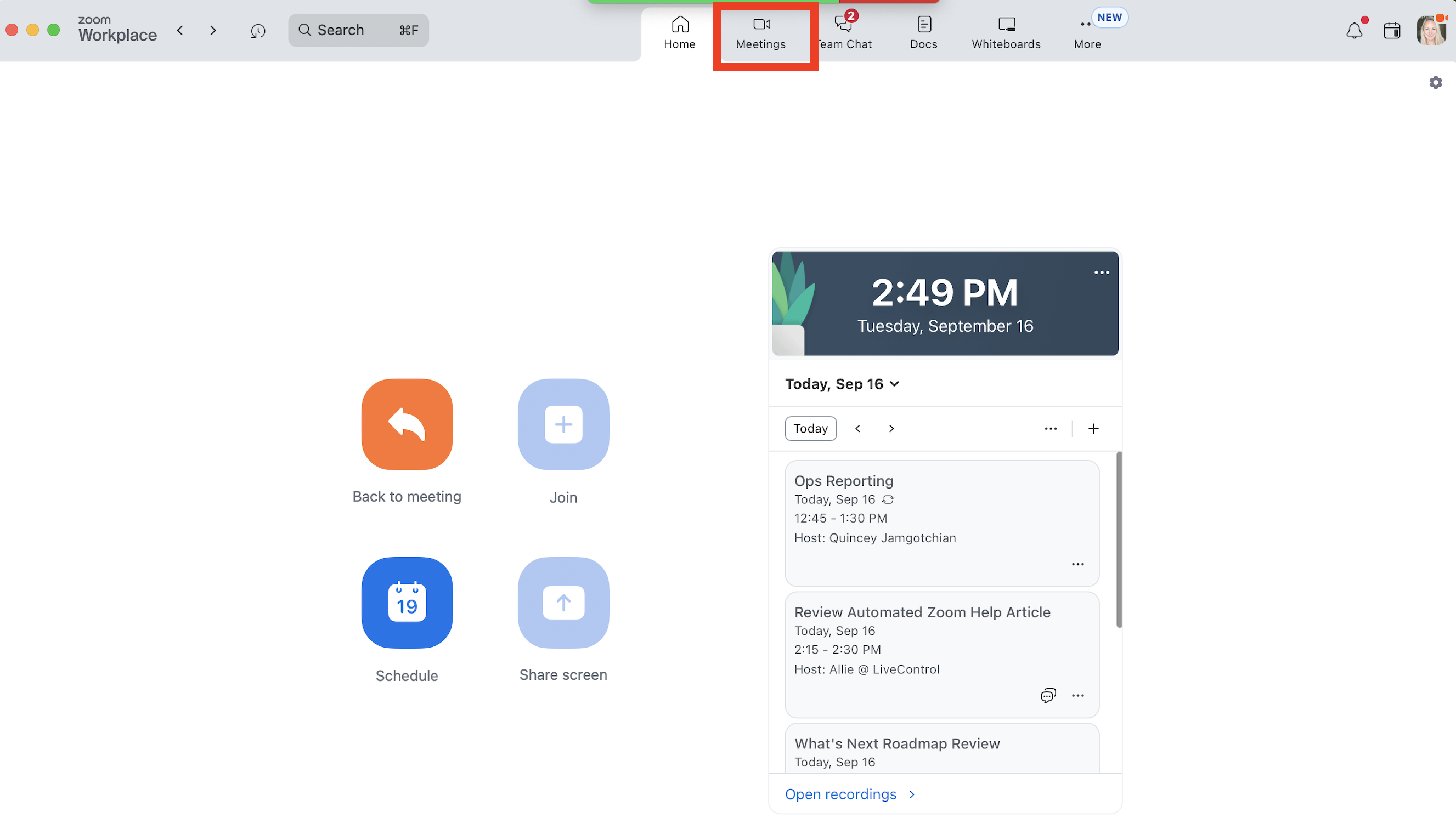Open the More menu with NEW badge

(1087, 32)
